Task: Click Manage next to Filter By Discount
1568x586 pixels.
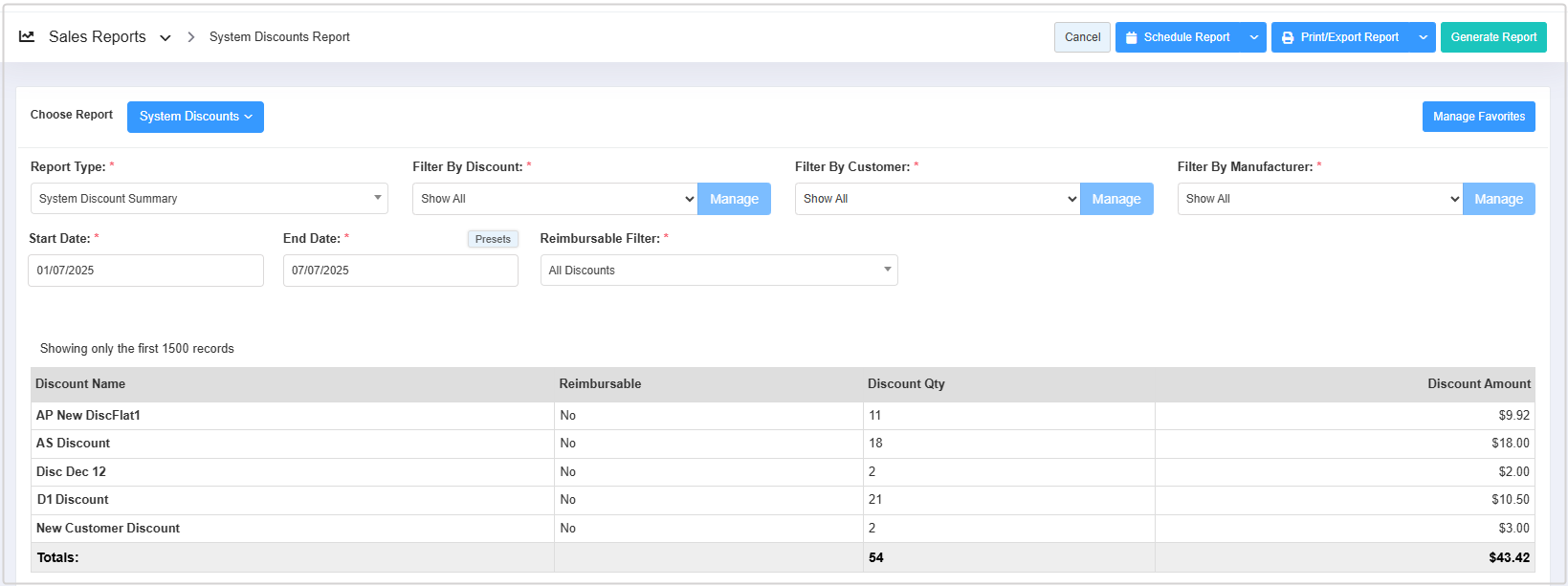Action: (x=734, y=199)
